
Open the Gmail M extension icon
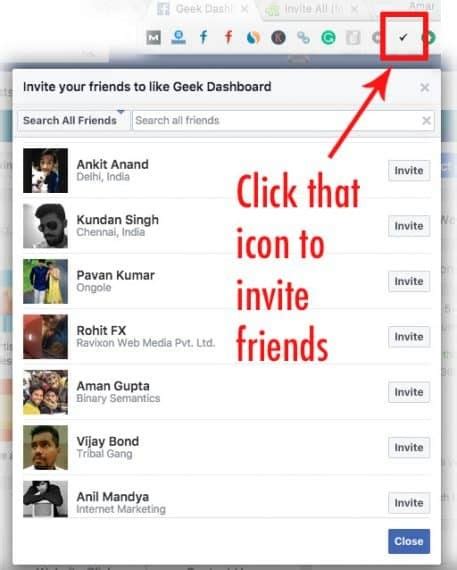coord(153,37)
